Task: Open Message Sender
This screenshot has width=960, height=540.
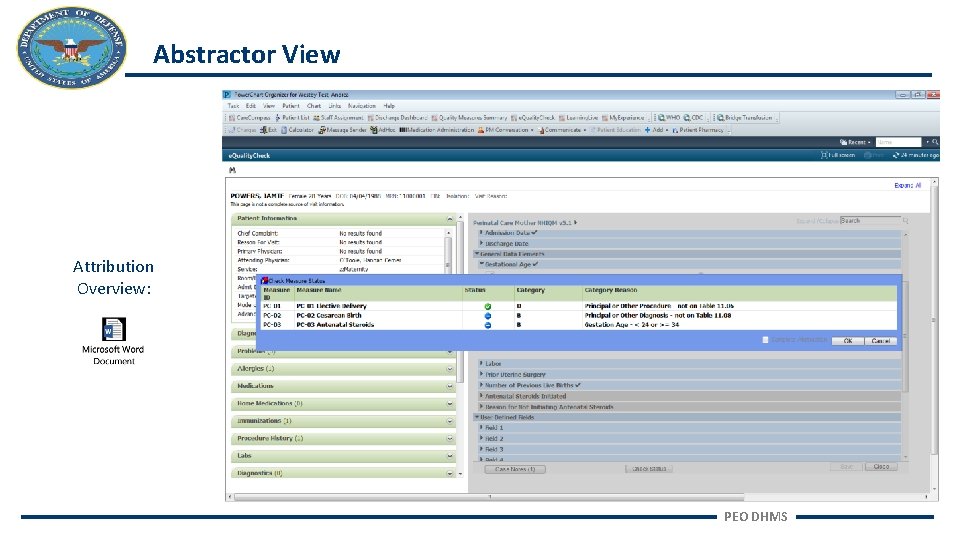Action: tap(342, 130)
